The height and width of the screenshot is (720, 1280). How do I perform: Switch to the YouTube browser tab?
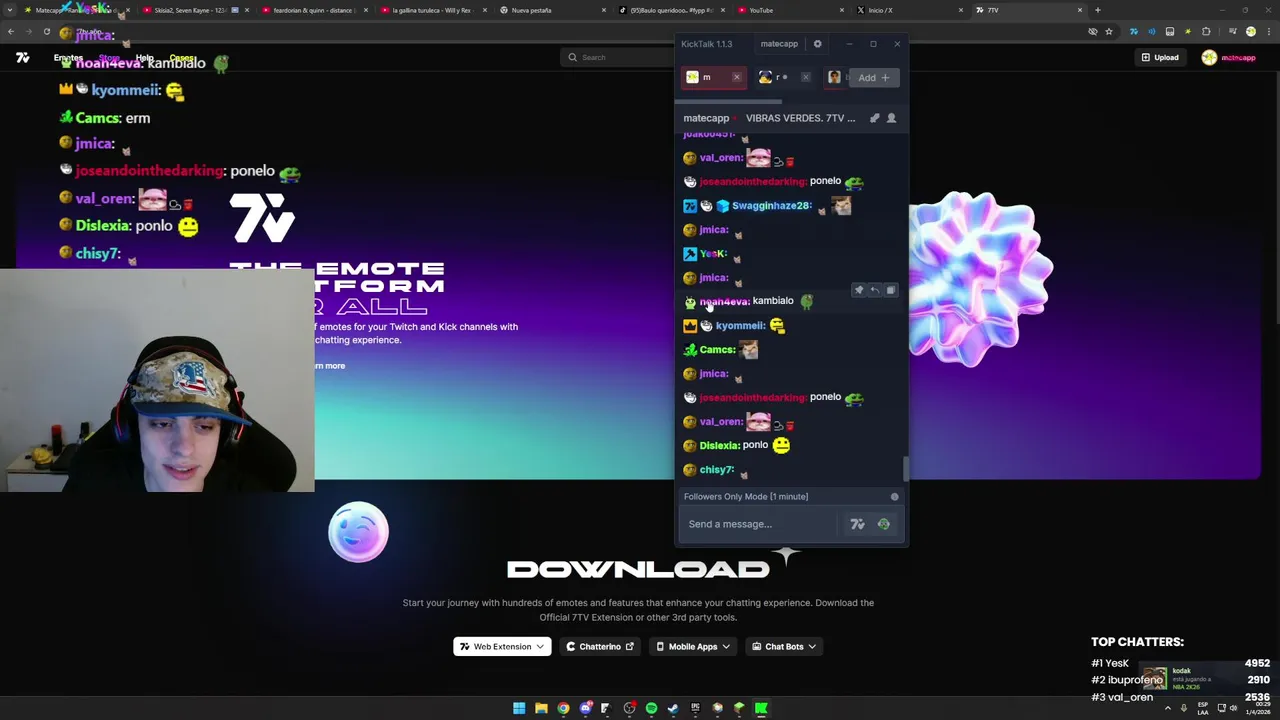pos(788,10)
